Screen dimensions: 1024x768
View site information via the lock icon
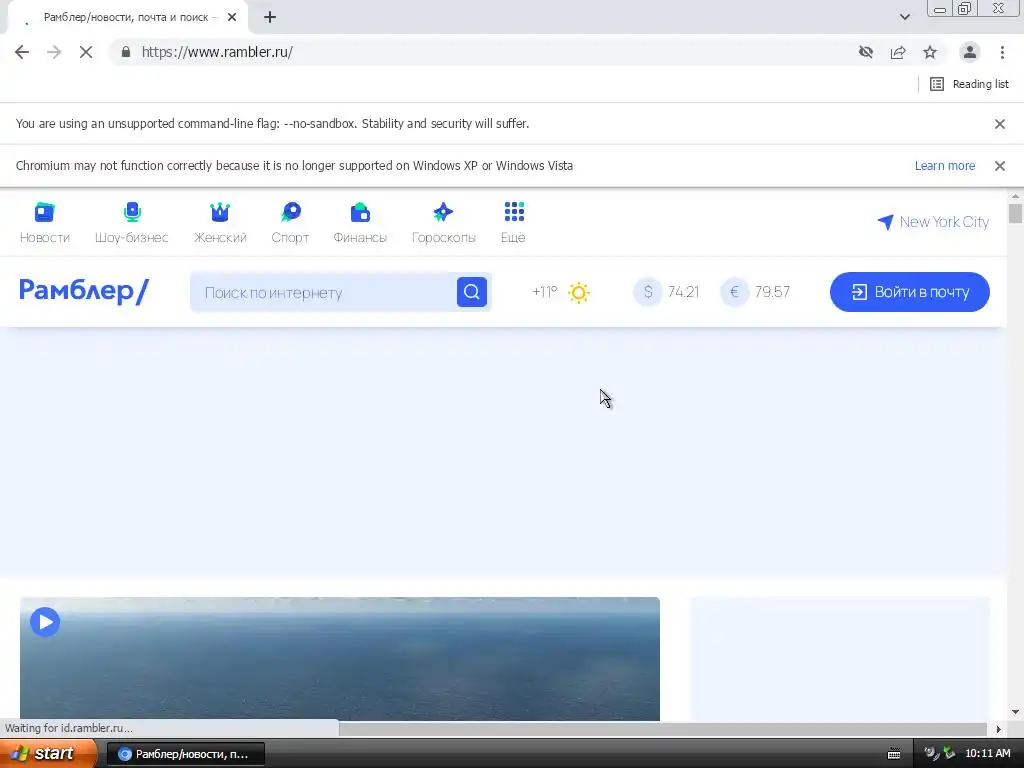pyautogui.click(x=126, y=52)
